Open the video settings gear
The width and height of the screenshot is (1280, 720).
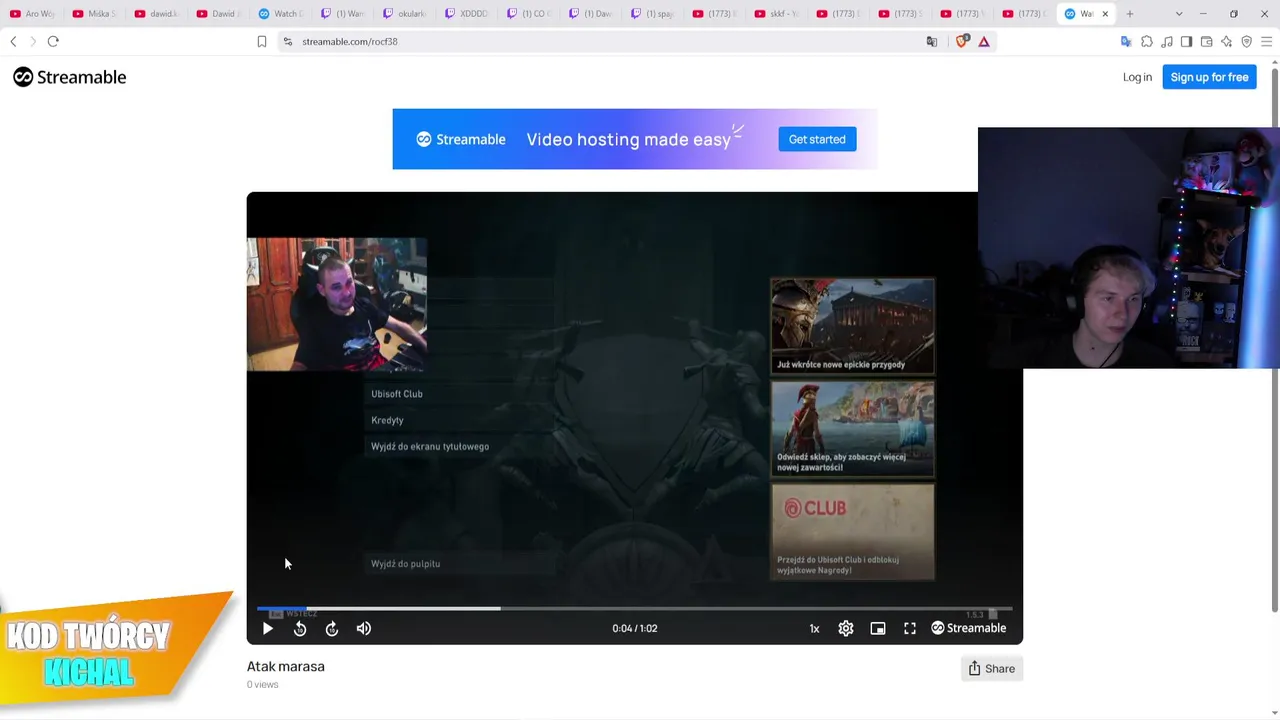coord(846,628)
